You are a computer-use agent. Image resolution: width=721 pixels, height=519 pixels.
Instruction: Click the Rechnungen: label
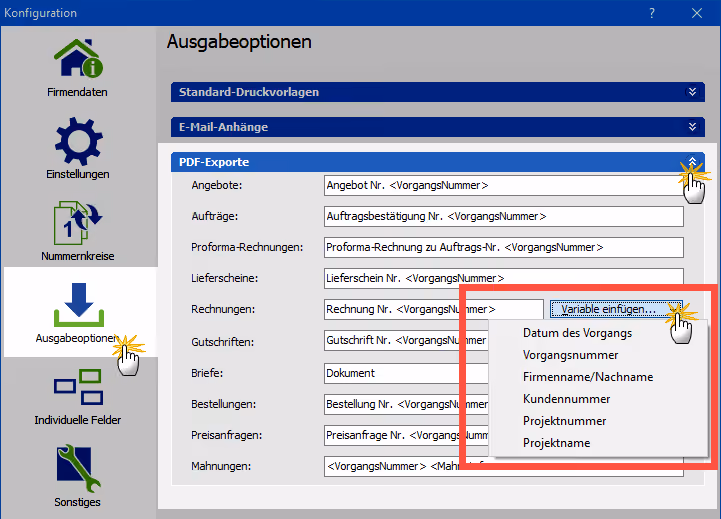click(x=223, y=309)
